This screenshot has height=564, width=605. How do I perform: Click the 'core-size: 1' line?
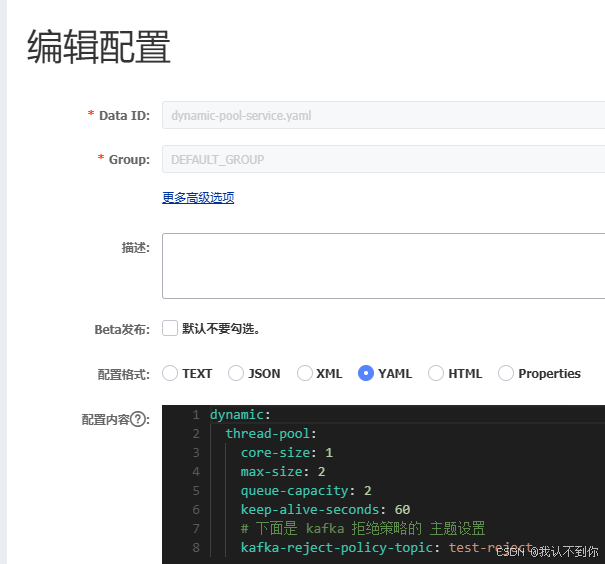point(287,453)
